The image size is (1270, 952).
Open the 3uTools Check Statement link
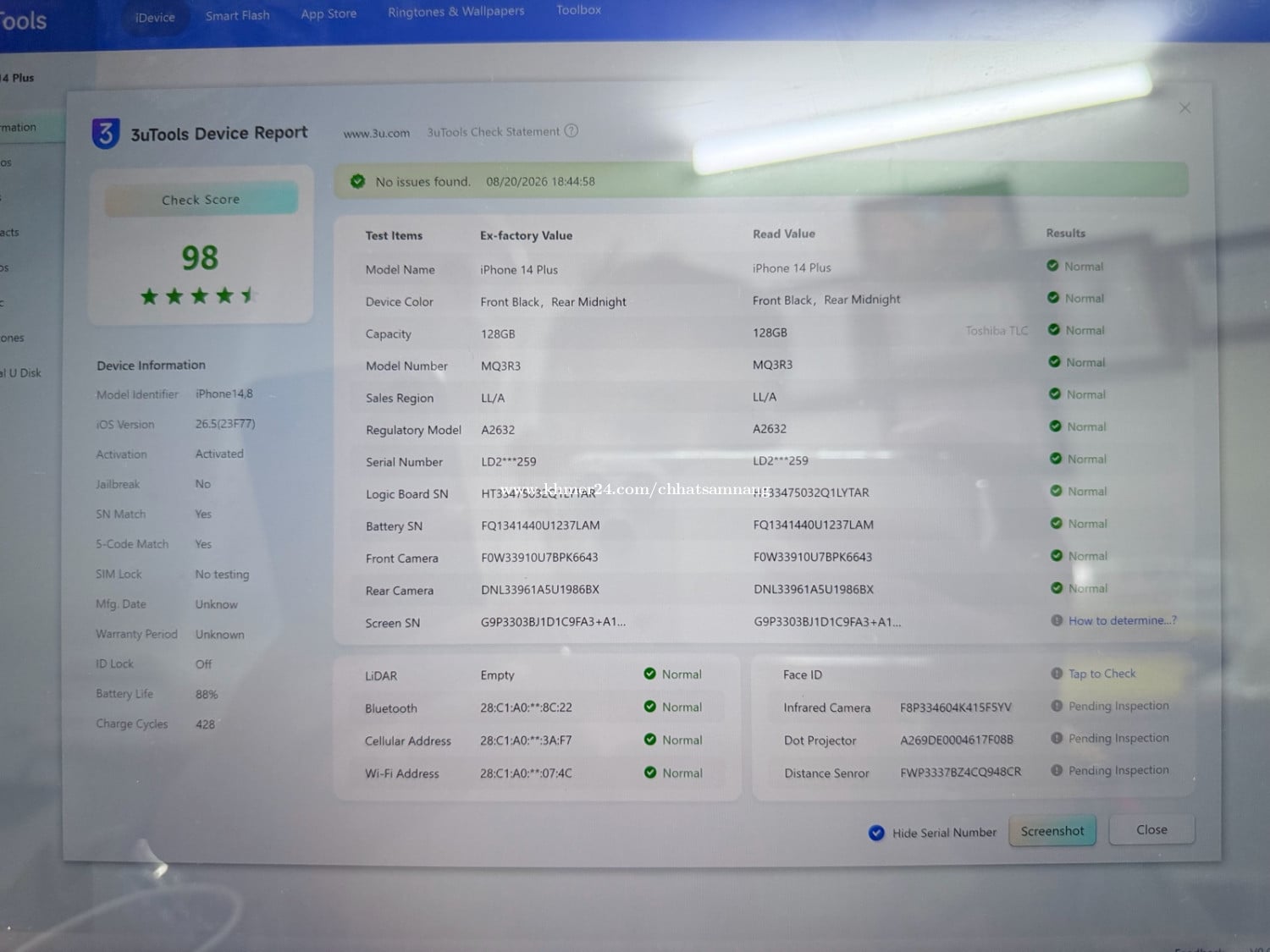(494, 132)
